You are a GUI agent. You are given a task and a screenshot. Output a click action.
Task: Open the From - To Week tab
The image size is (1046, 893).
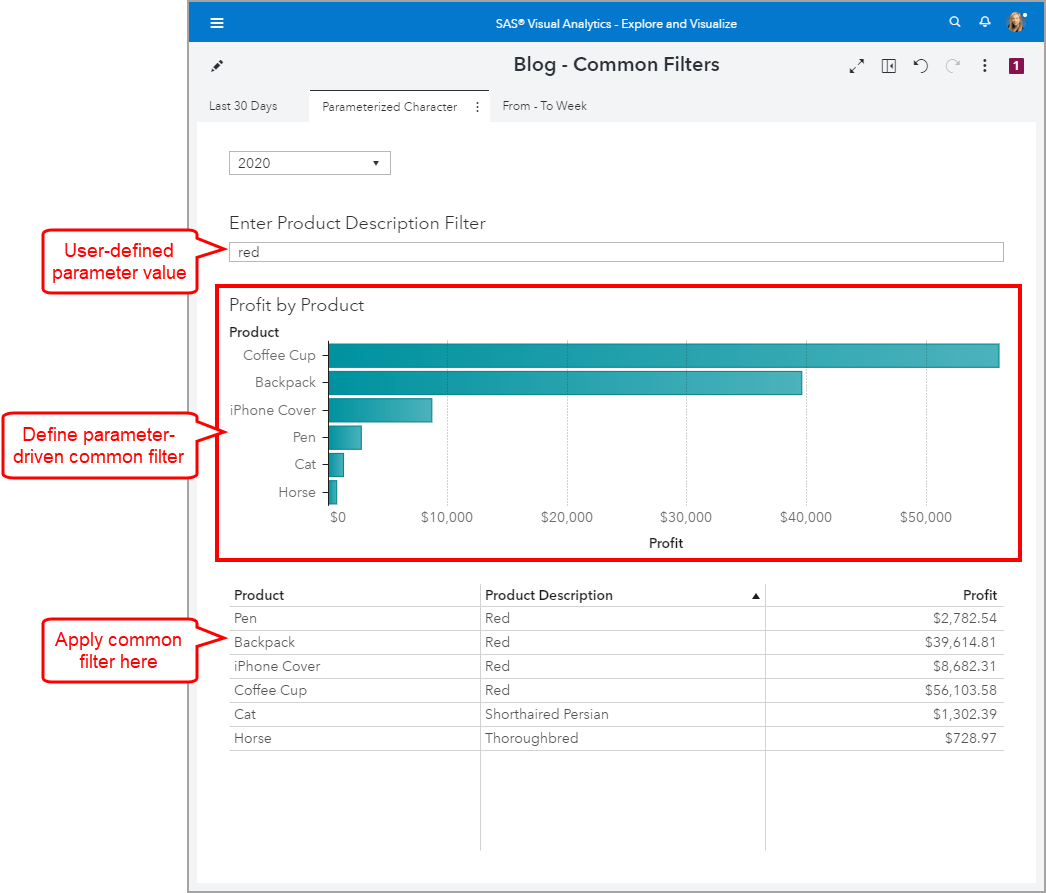click(544, 105)
